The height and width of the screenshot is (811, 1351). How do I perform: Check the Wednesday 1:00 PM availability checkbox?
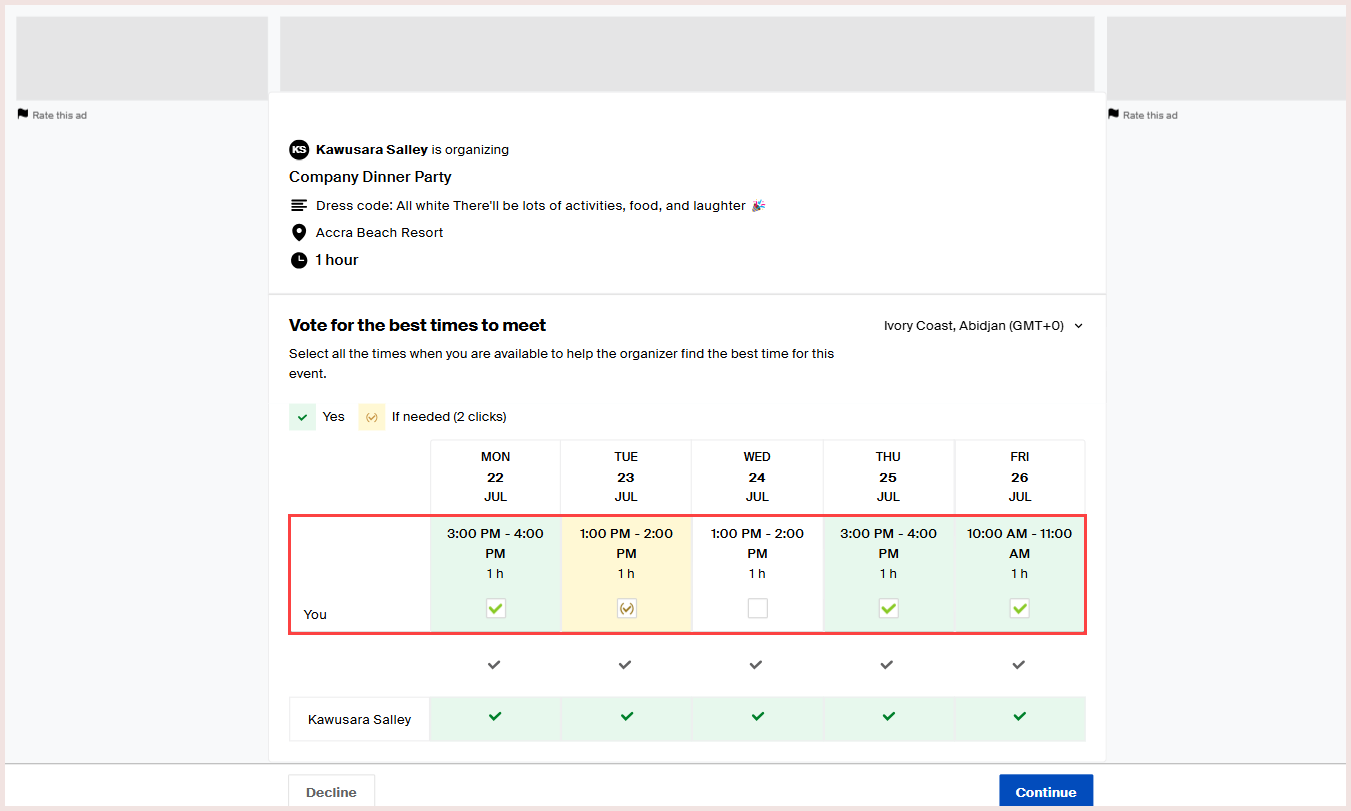757,608
